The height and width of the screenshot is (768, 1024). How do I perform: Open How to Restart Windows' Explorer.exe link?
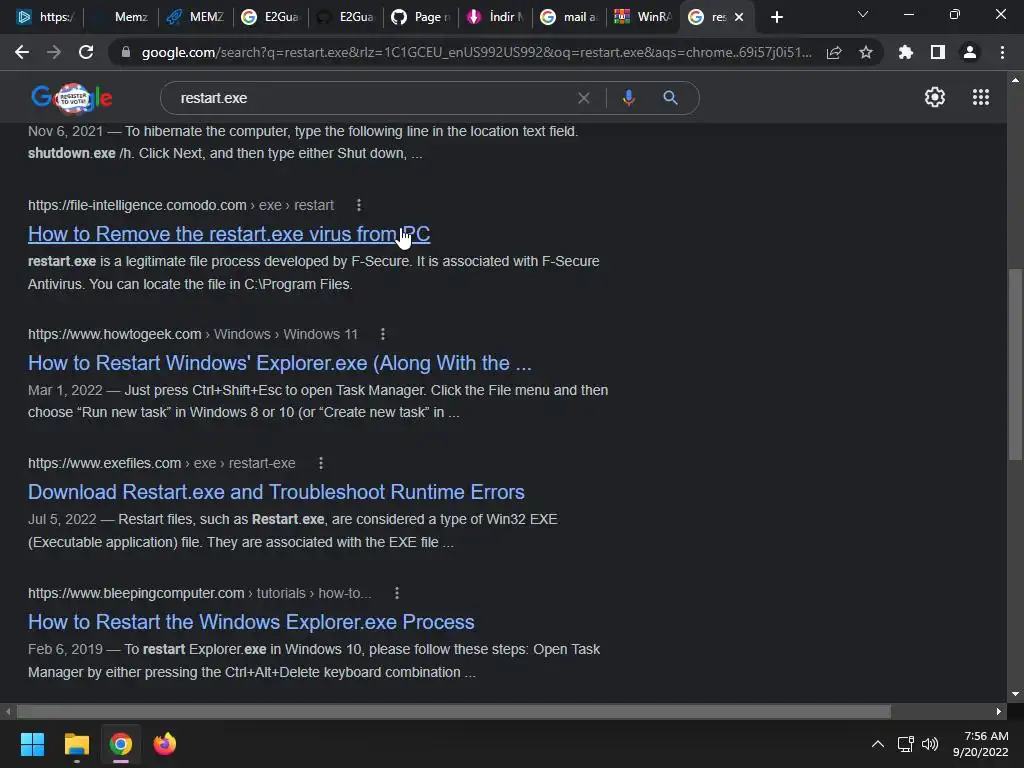point(280,363)
